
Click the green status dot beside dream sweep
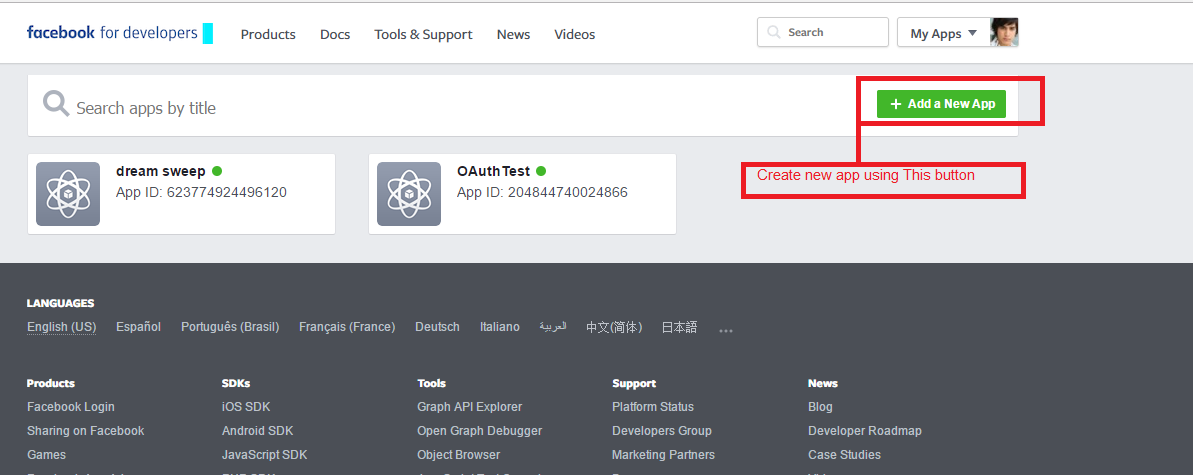point(217,171)
